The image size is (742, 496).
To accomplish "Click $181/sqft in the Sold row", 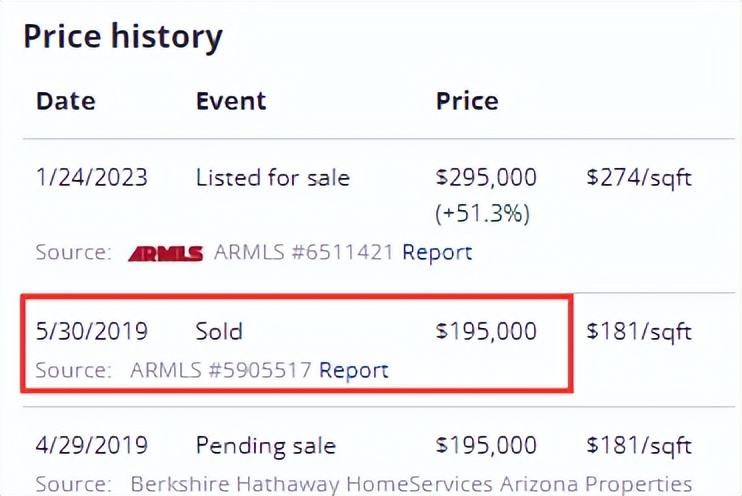I will 639,331.
